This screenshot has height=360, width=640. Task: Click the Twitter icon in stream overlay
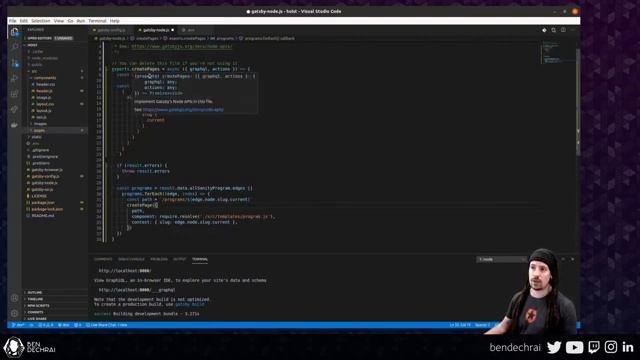554,347
